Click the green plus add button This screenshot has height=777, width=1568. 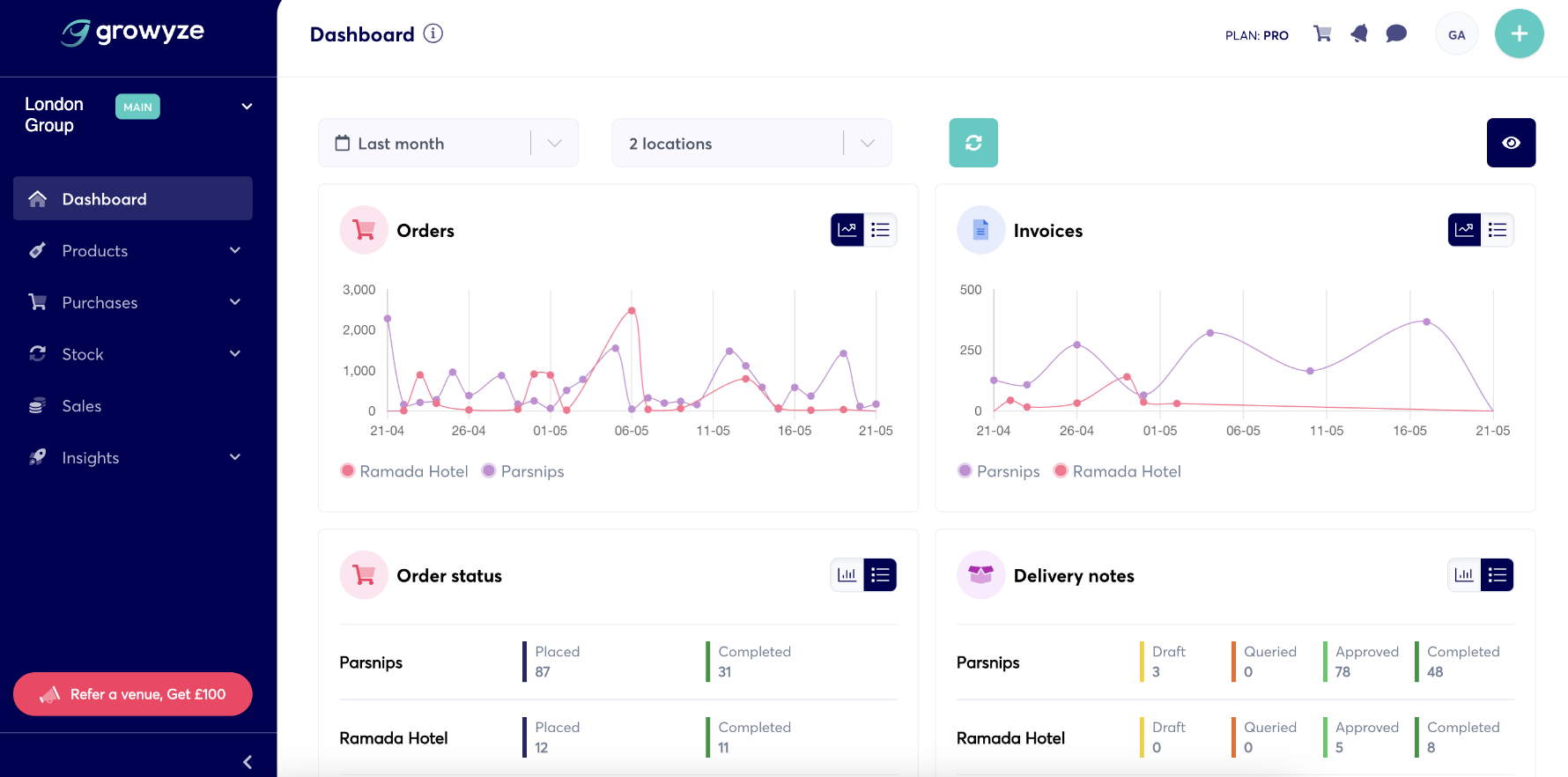[x=1519, y=34]
